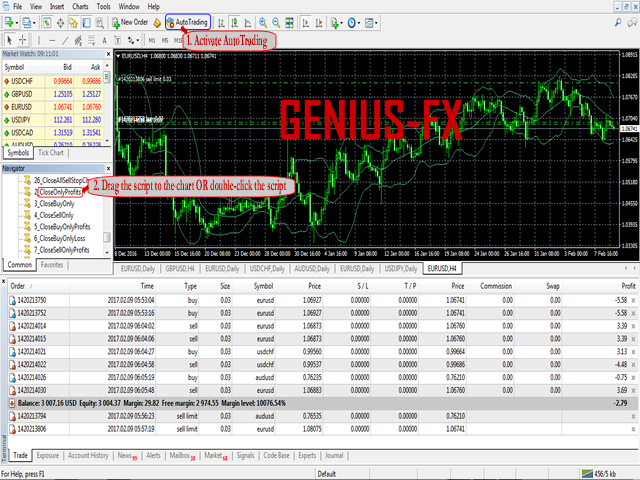Screen dimensions: 640x480
Task: Activate the AutoTrading button
Action: [188, 22]
